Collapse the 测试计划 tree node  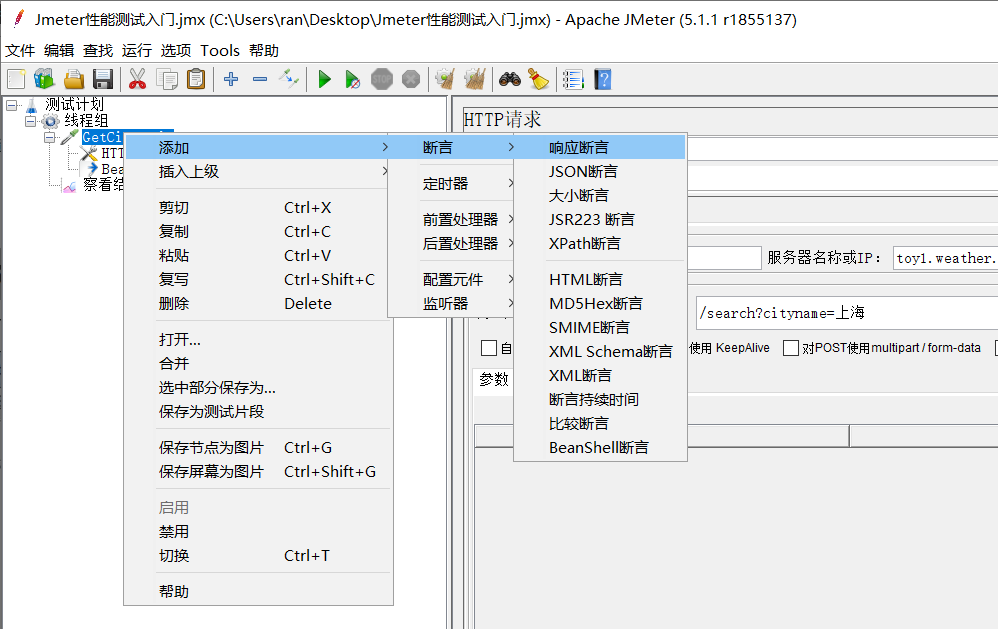click(x=11, y=105)
